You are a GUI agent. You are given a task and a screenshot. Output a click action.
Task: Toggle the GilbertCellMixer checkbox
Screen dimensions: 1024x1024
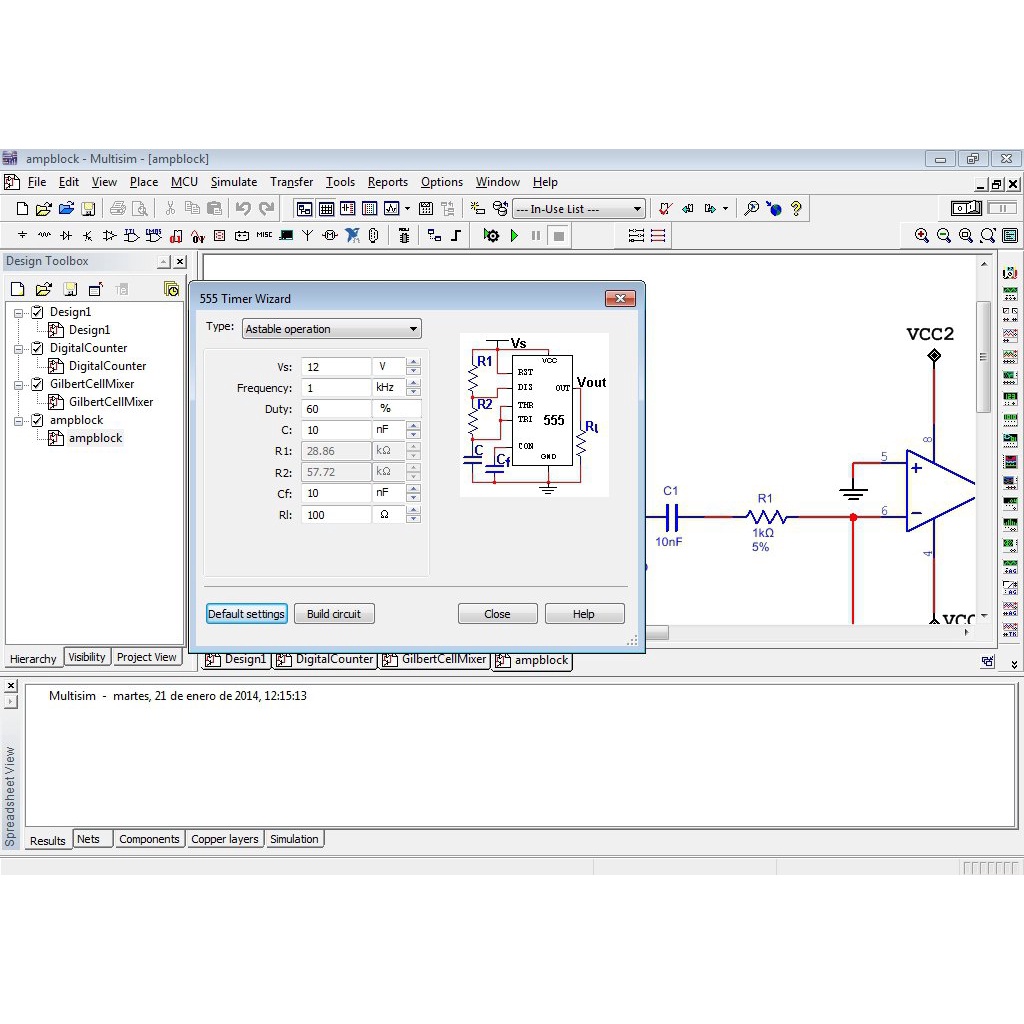tap(37, 384)
